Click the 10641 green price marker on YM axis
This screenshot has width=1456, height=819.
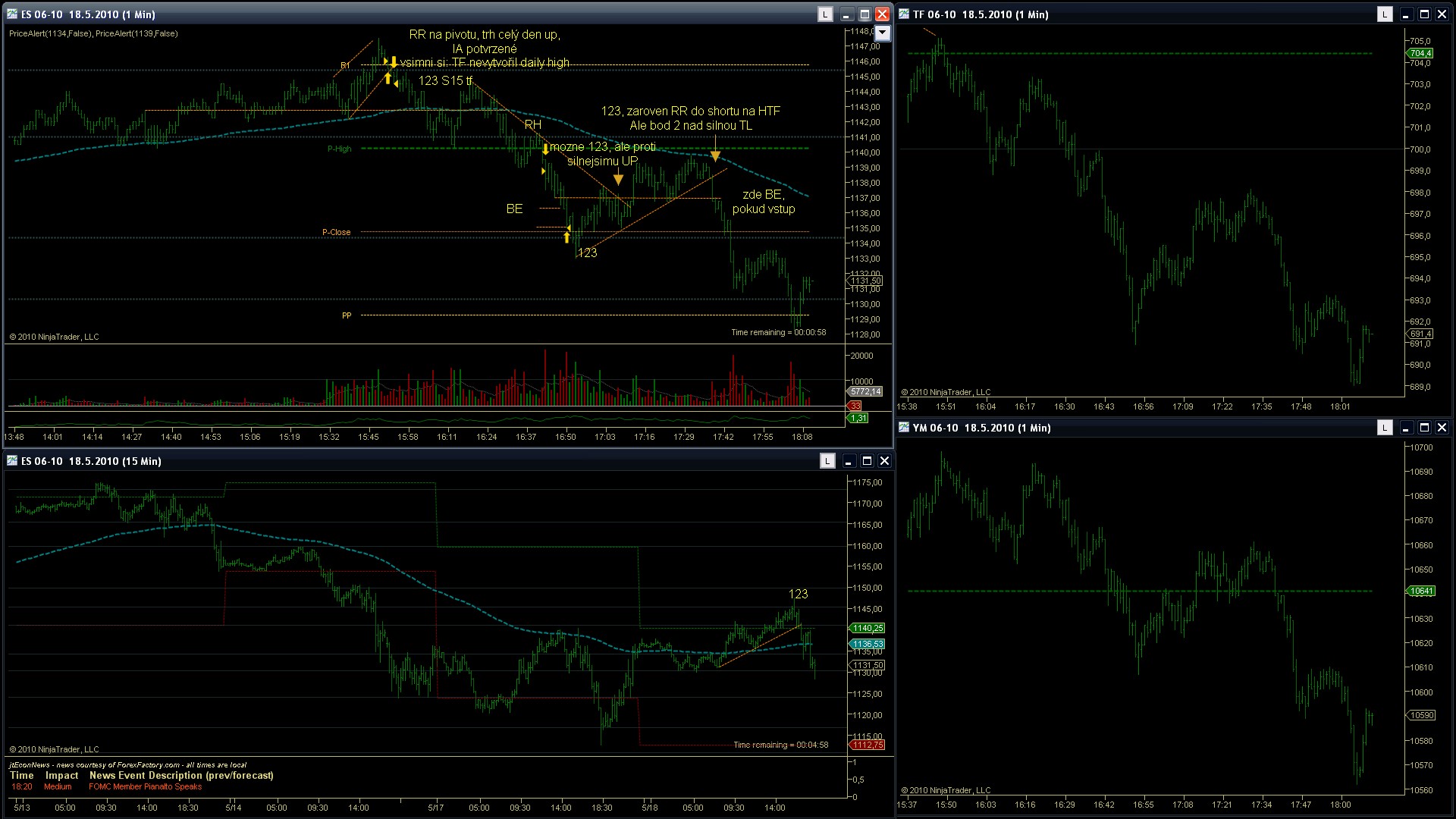(1421, 591)
